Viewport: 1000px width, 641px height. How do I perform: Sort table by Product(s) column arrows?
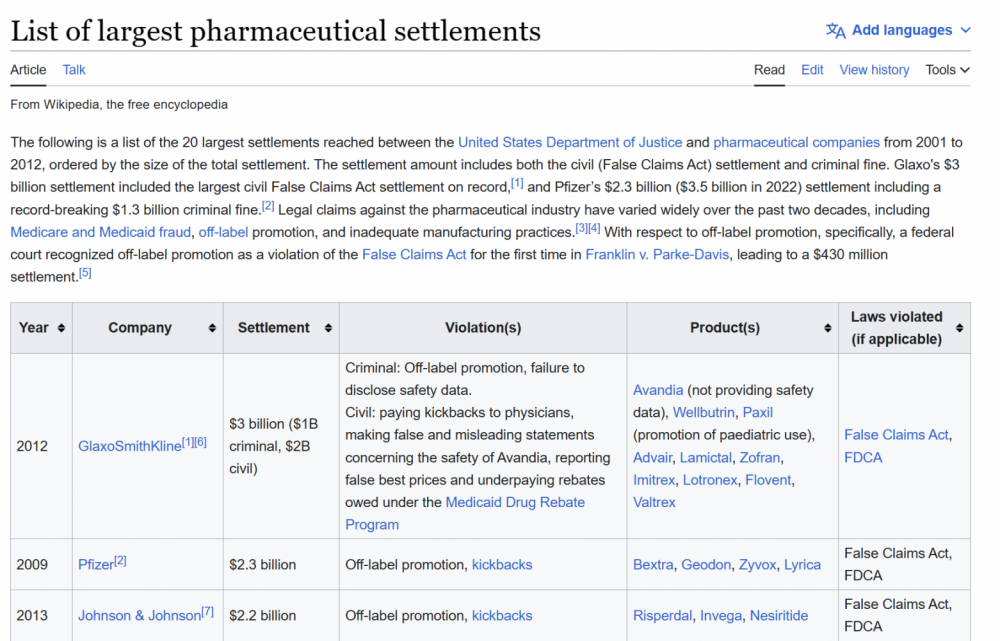coord(826,328)
